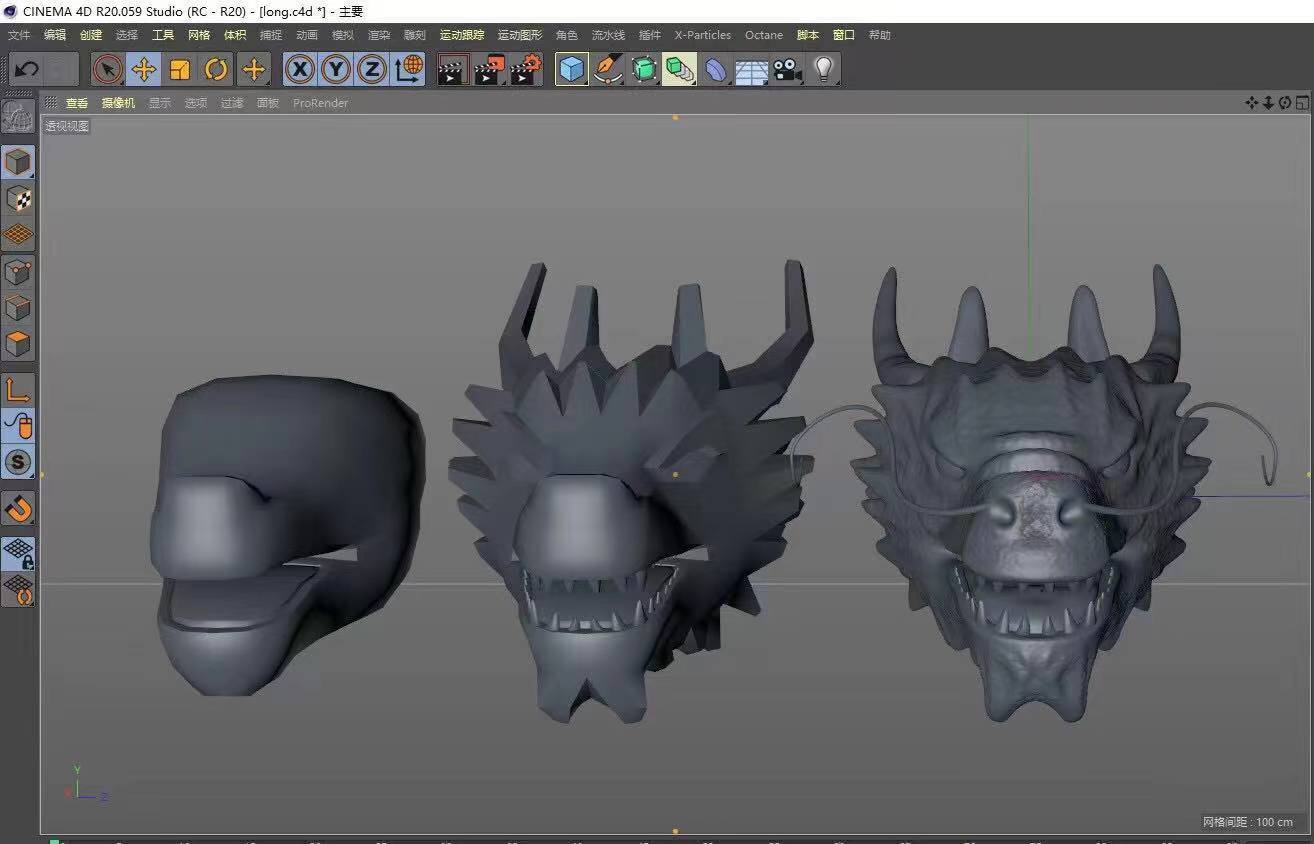The width and height of the screenshot is (1314, 844).
Task: Click the viewport pan camera icon
Action: coord(1251,103)
